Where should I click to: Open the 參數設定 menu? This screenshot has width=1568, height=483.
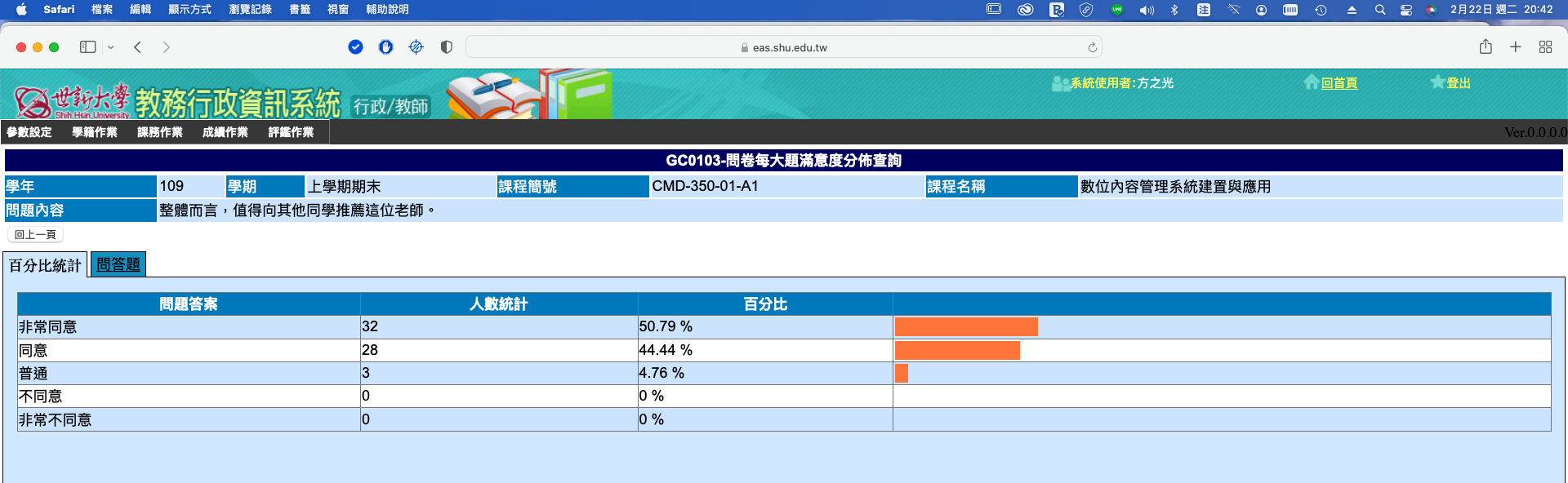click(x=29, y=132)
